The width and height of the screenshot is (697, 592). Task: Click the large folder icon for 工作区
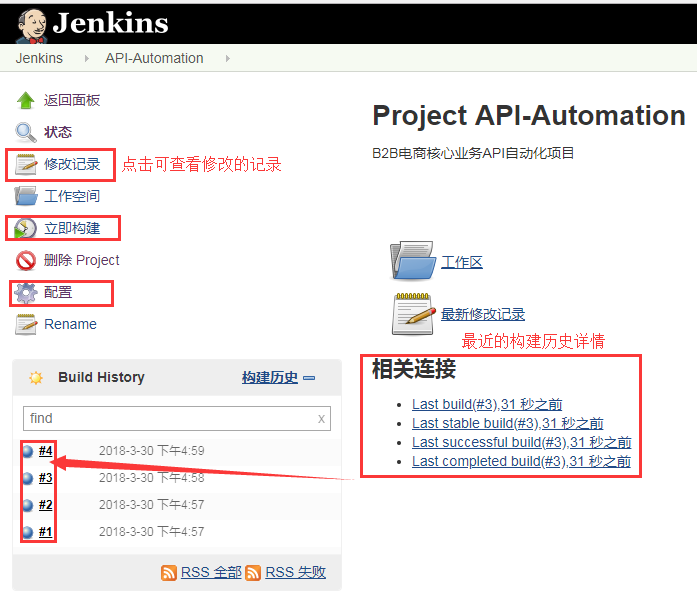click(x=413, y=261)
